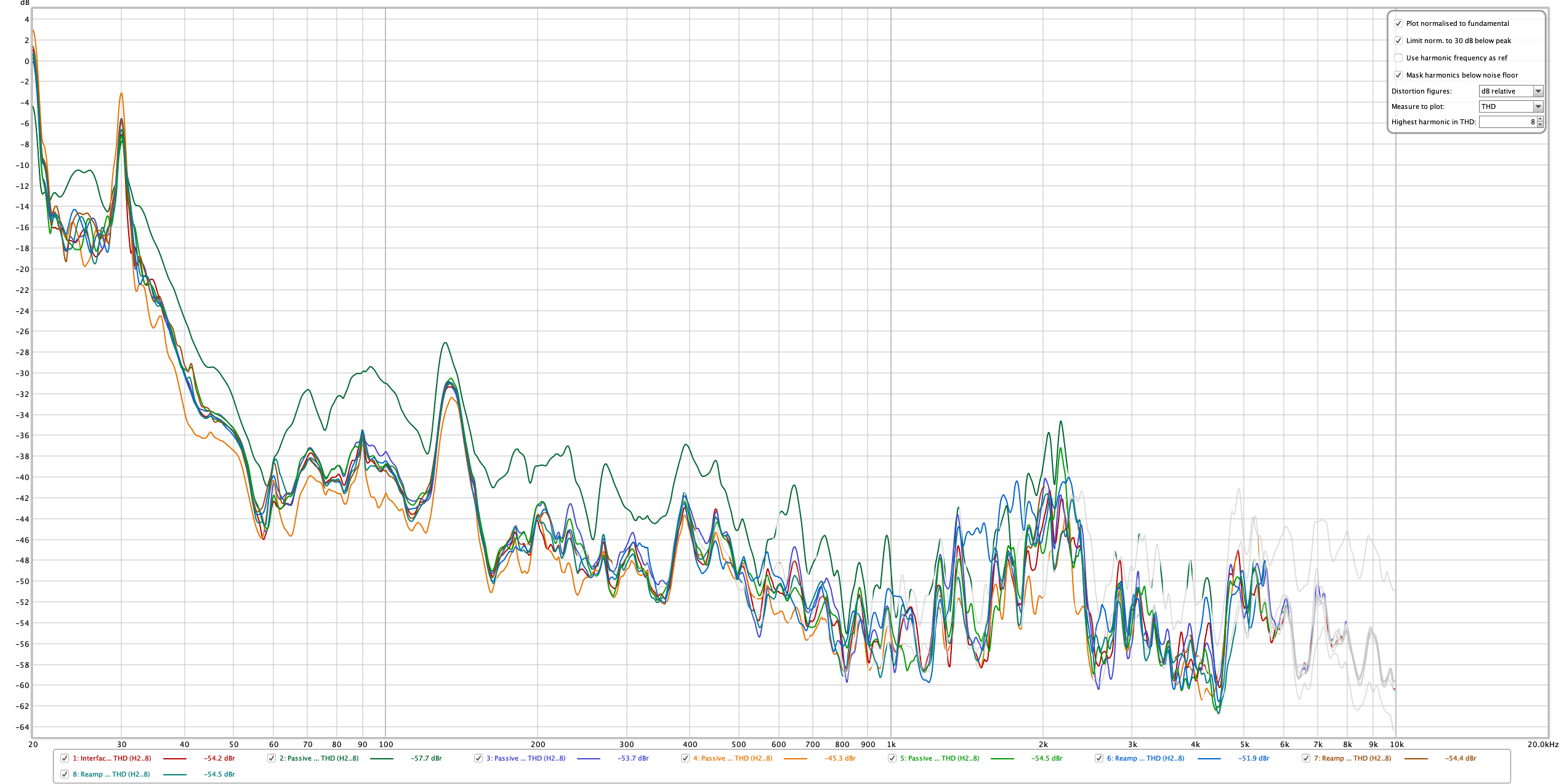Viewport: 1564px width, 784px height.
Task: Open the Distortion figures dropdown
Action: (1511, 91)
